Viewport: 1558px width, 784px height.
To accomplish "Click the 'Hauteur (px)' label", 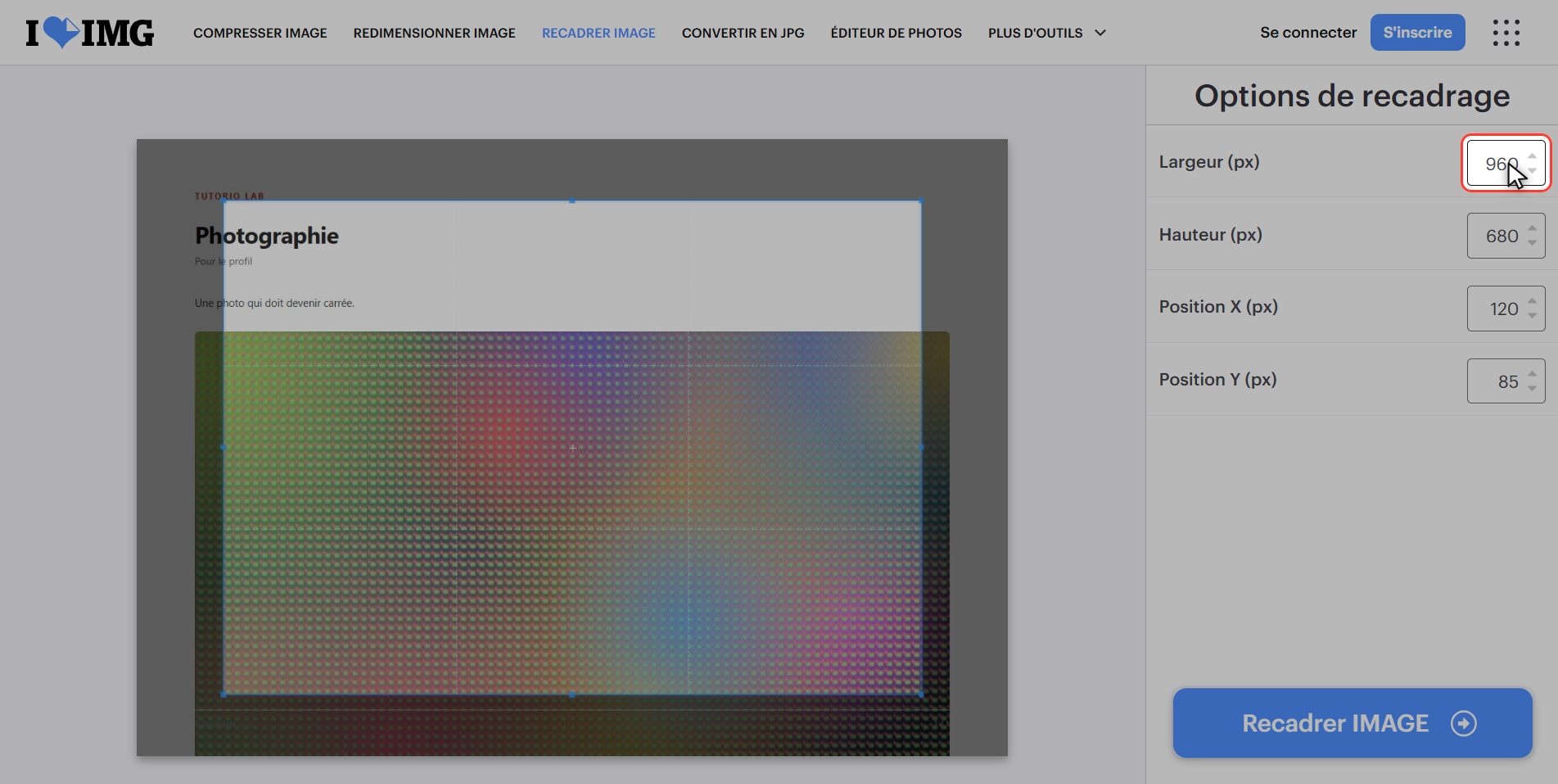I will [x=1211, y=235].
